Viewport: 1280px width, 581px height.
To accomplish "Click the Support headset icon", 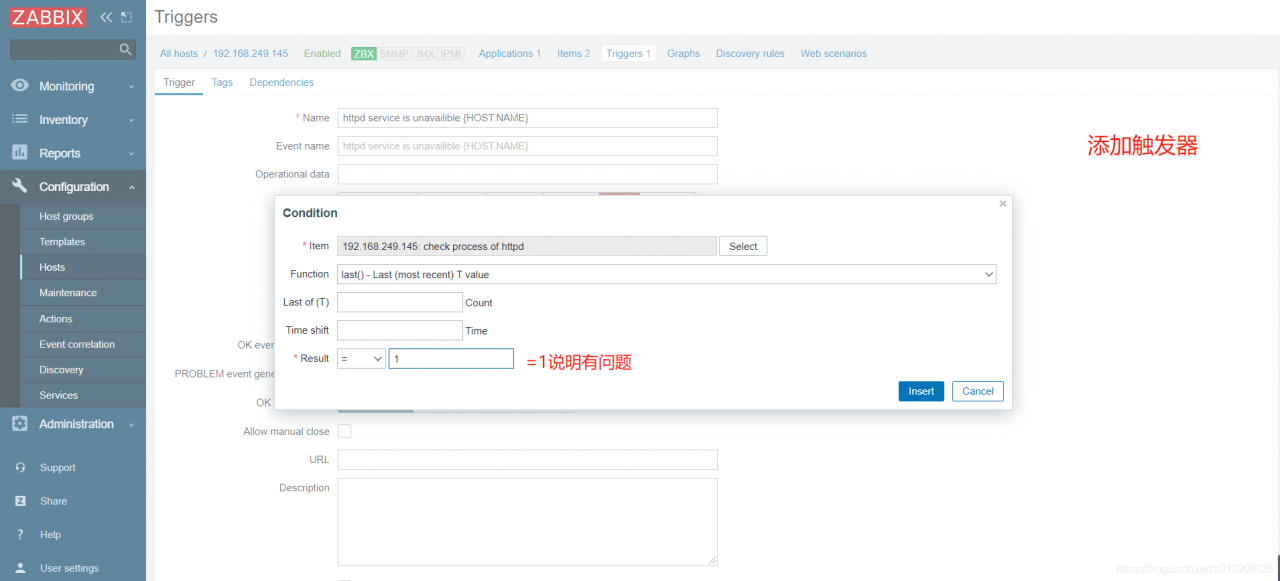I will click(x=20, y=468).
